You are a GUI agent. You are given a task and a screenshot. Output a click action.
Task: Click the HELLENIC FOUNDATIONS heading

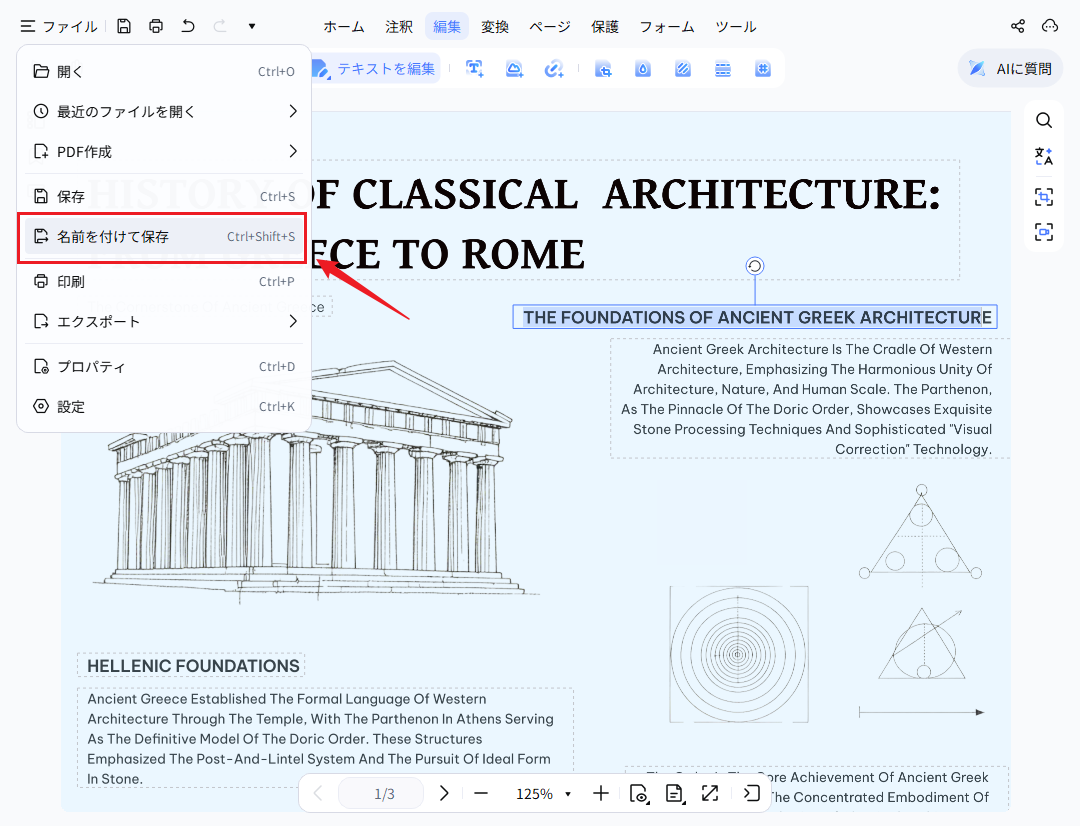pyautogui.click(x=193, y=666)
